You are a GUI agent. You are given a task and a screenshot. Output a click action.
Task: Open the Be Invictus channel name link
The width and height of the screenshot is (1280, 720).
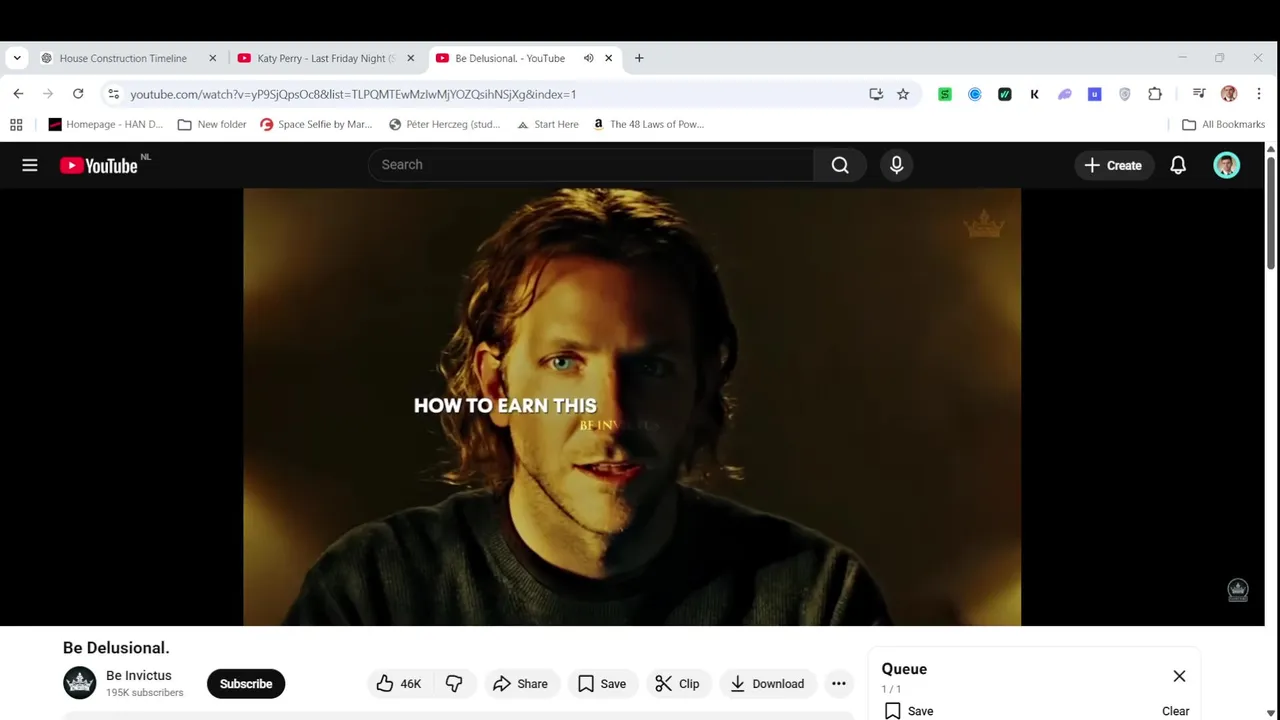139,676
